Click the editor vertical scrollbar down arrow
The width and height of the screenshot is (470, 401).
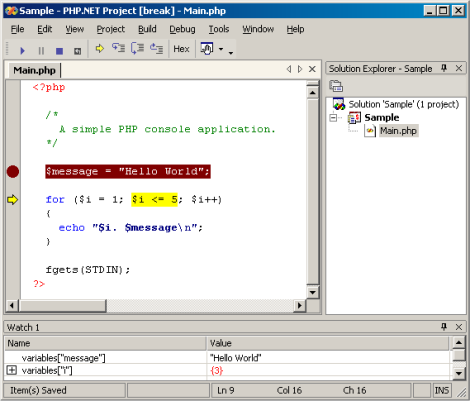click(x=312, y=293)
